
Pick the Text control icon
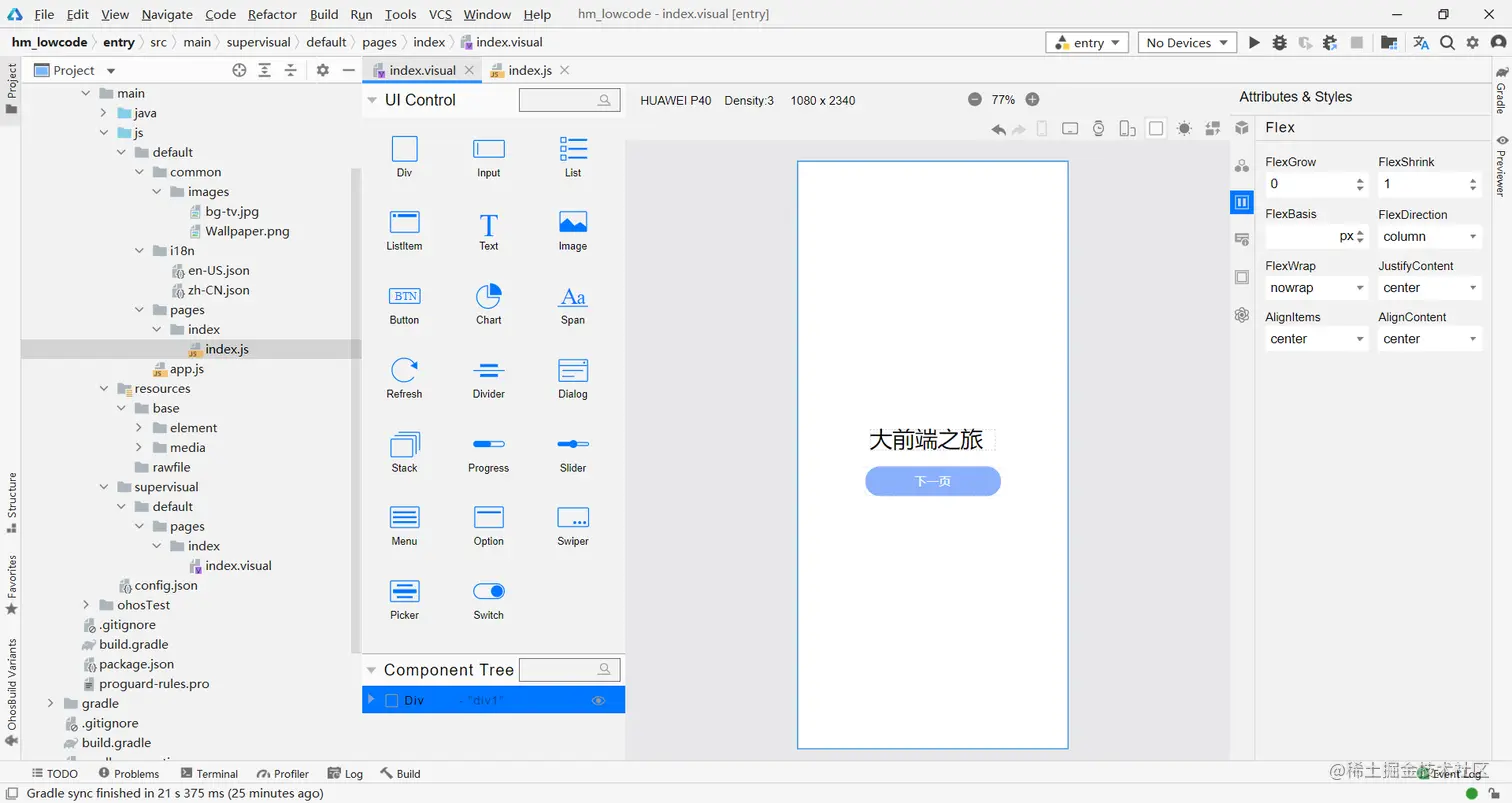tap(488, 224)
